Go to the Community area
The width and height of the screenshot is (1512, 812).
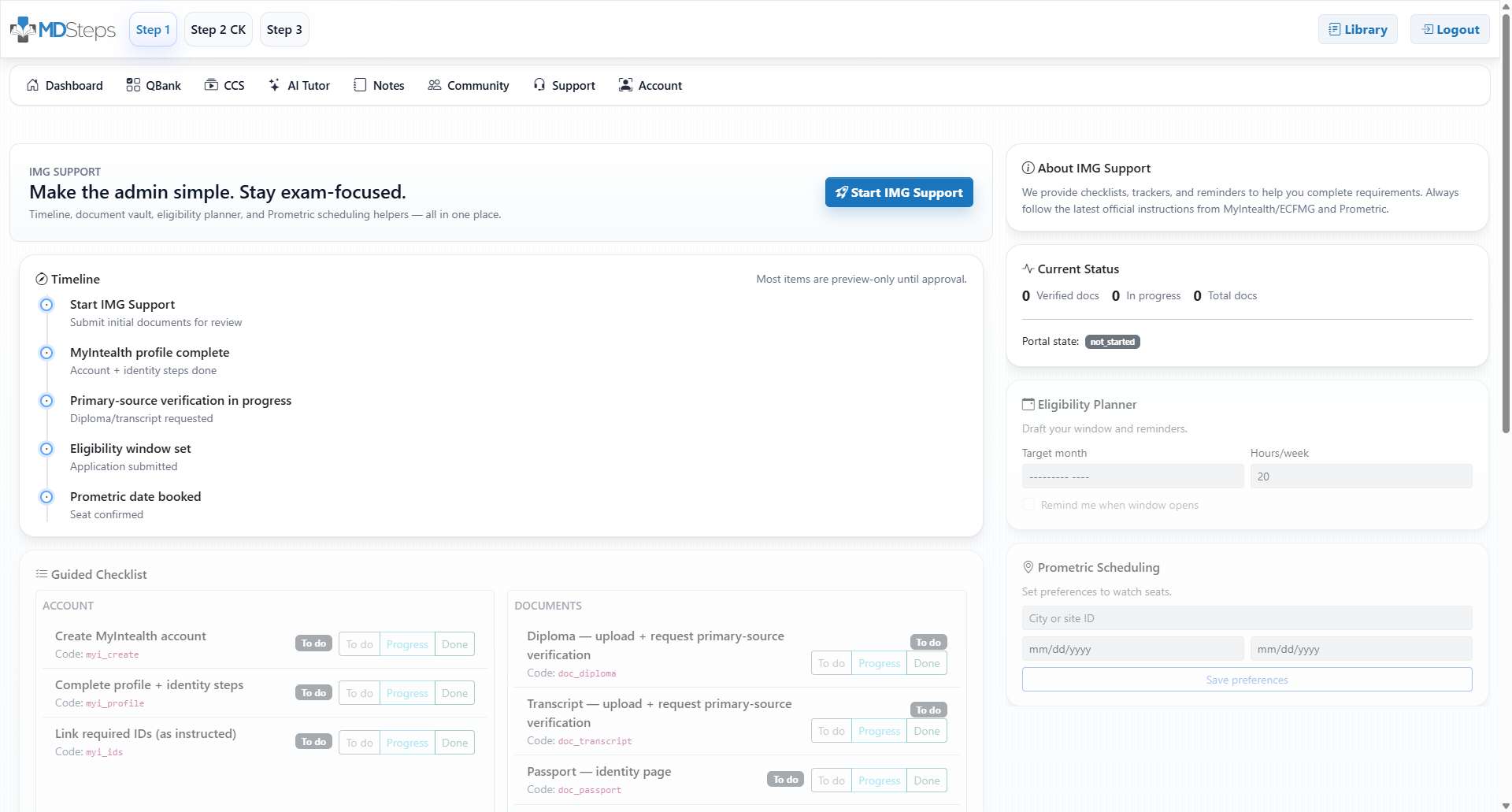pyautogui.click(x=468, y=85)
